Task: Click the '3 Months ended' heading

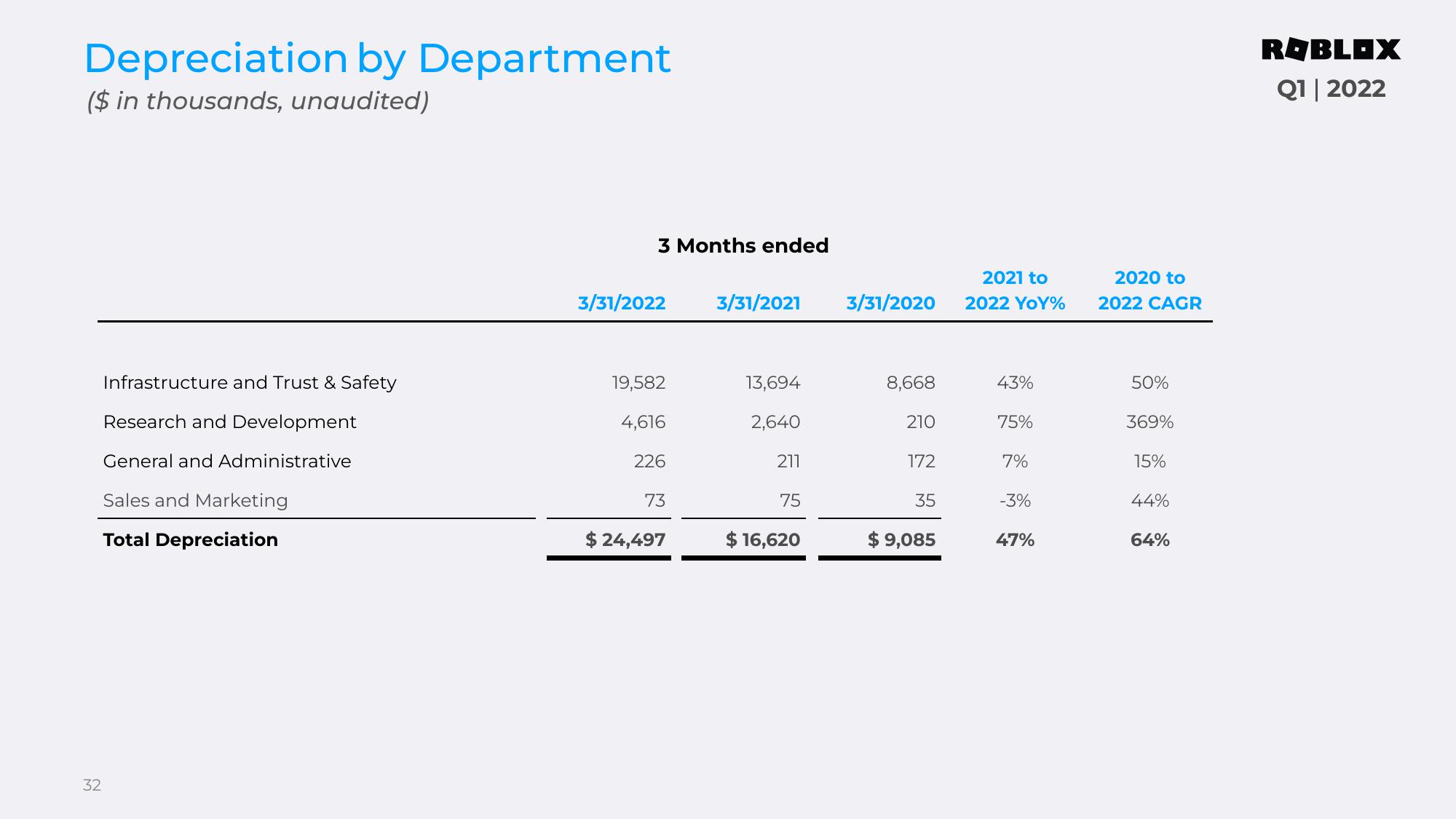Action: (x=743, y=245)
